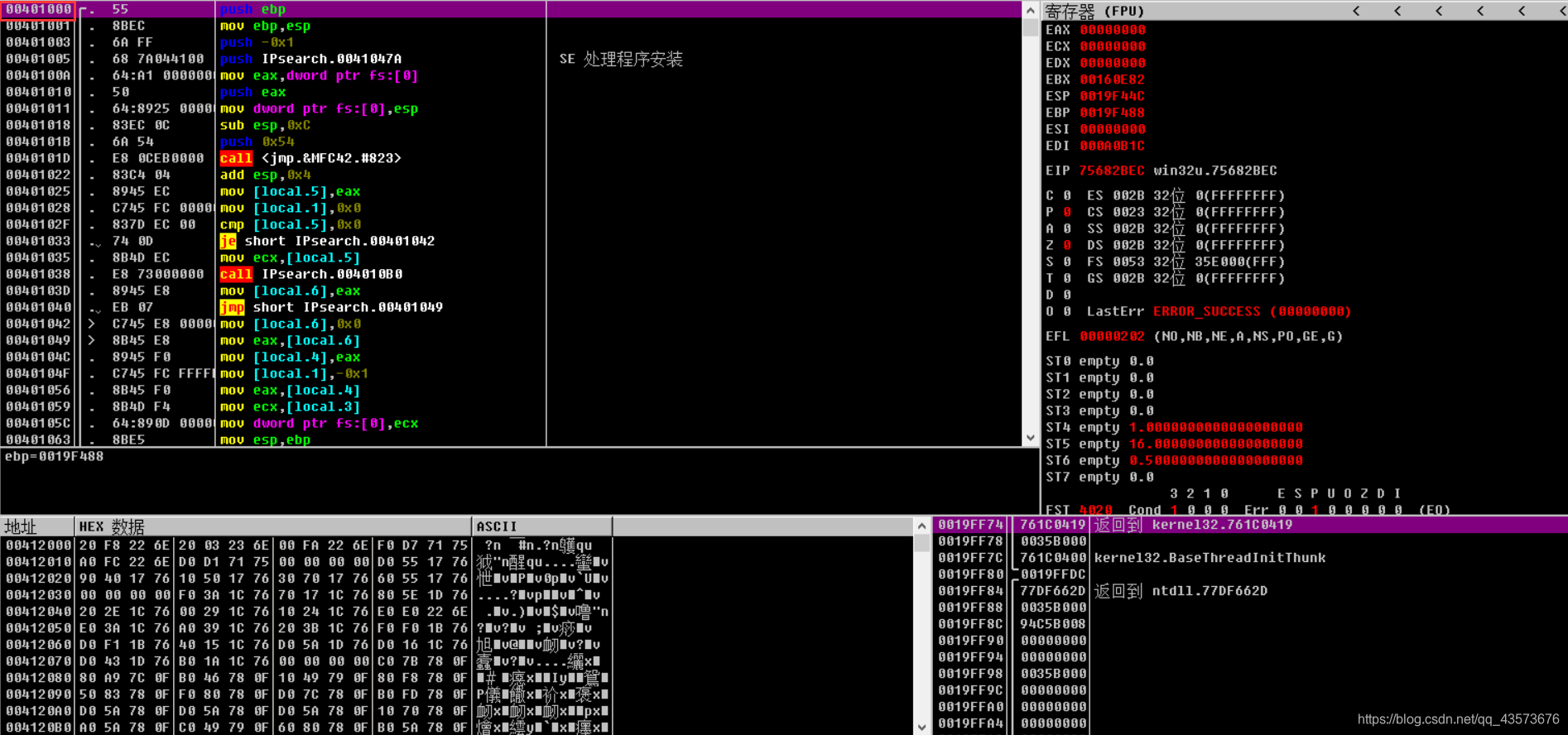Click LastErr ERROR_SUCCESS (00000000)
Viewport: 1568px width, 735px height.
(x=1219, y=311)
